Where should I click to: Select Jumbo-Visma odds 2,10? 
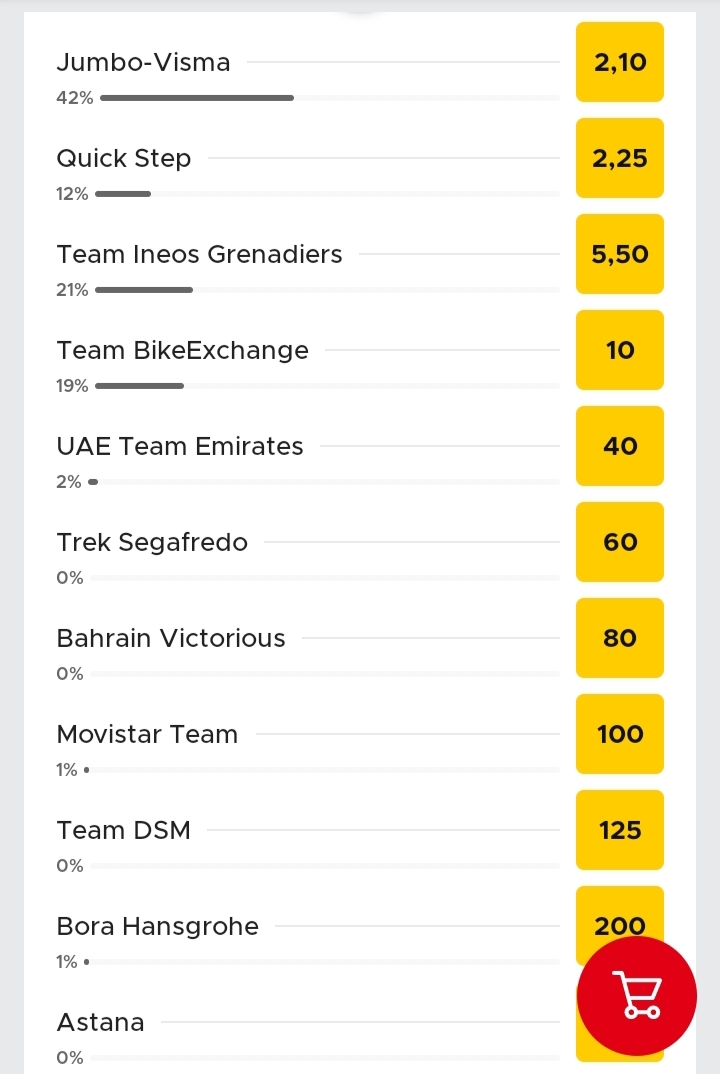(x=620, y=62)
